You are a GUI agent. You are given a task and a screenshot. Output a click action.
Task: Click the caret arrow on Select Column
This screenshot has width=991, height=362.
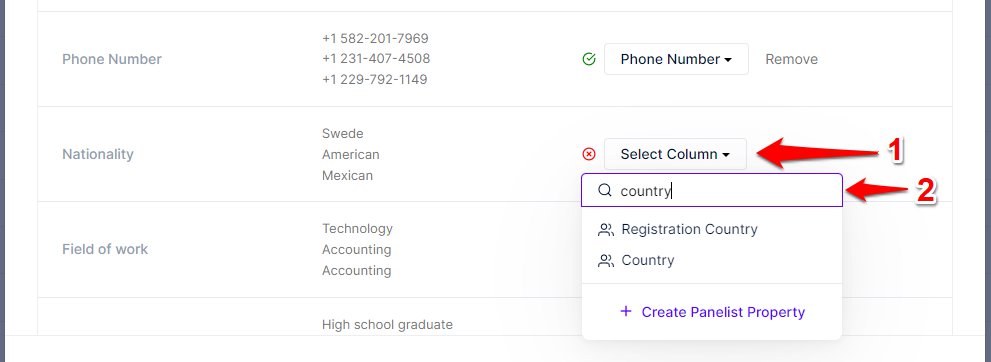click(x=726, y=155)
